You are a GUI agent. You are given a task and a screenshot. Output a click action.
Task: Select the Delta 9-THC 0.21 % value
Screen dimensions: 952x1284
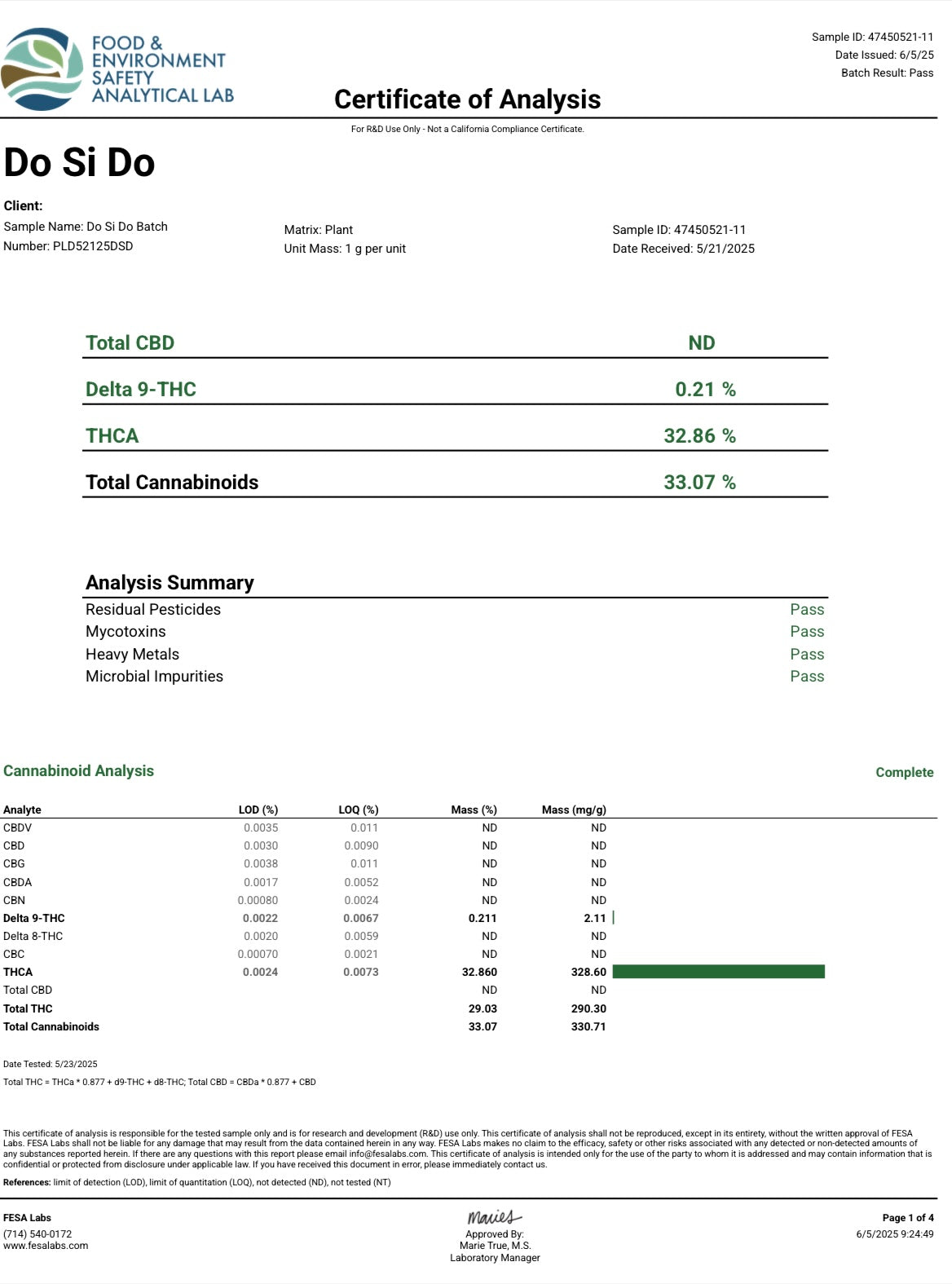(x=704, y=390)
